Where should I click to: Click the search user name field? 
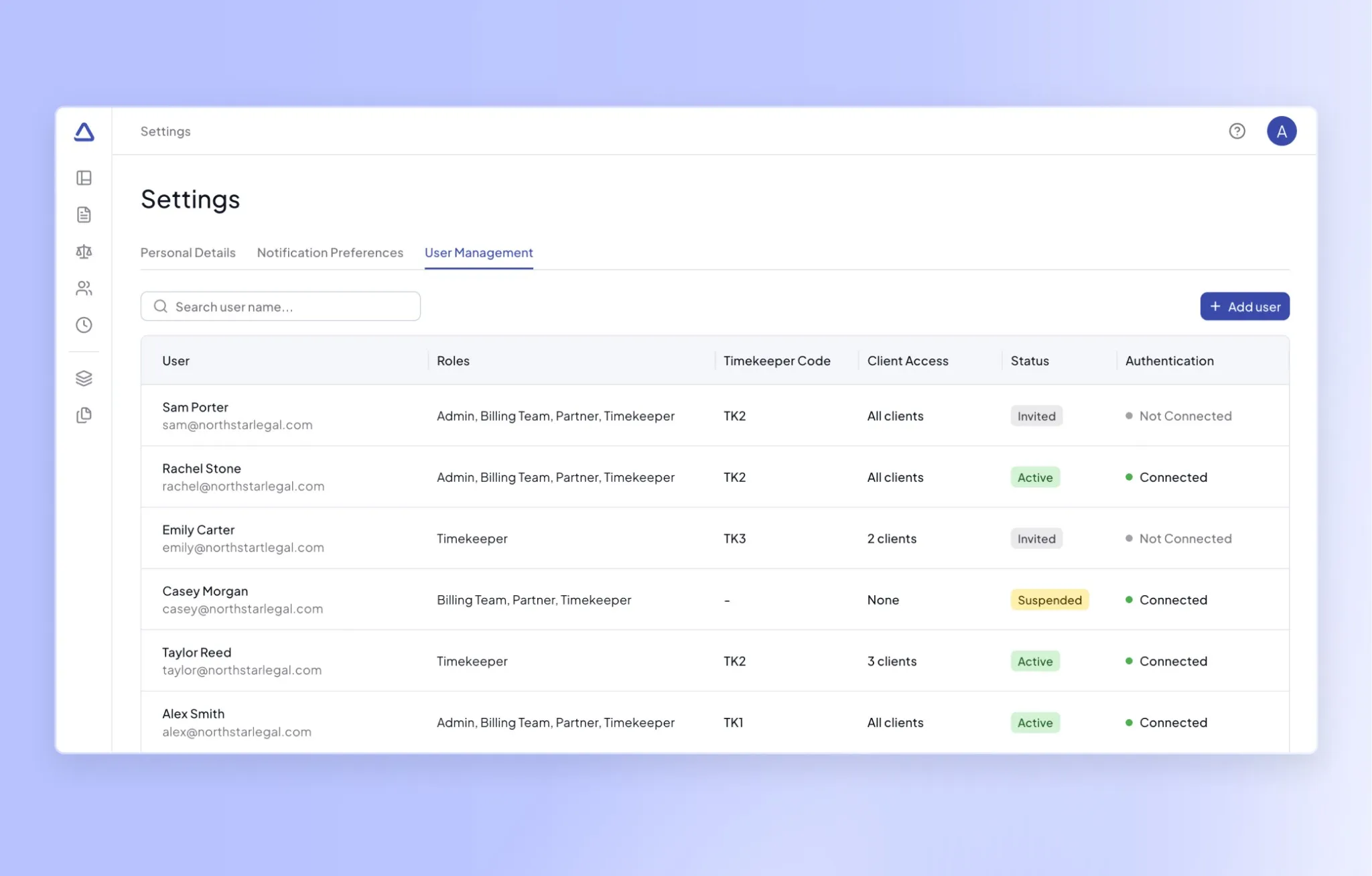click(281, 306)
